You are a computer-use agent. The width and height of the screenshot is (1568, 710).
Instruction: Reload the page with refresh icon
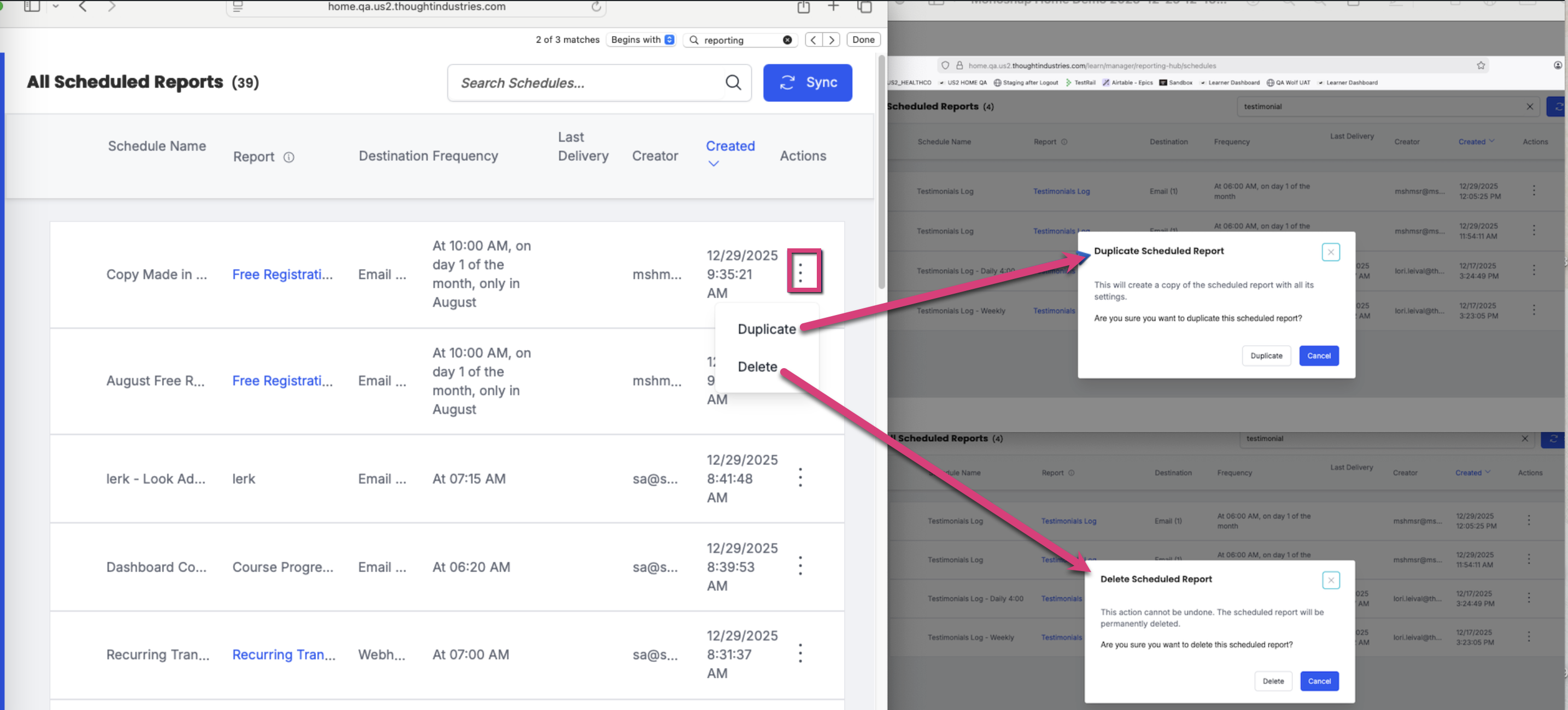click(596, 7)
